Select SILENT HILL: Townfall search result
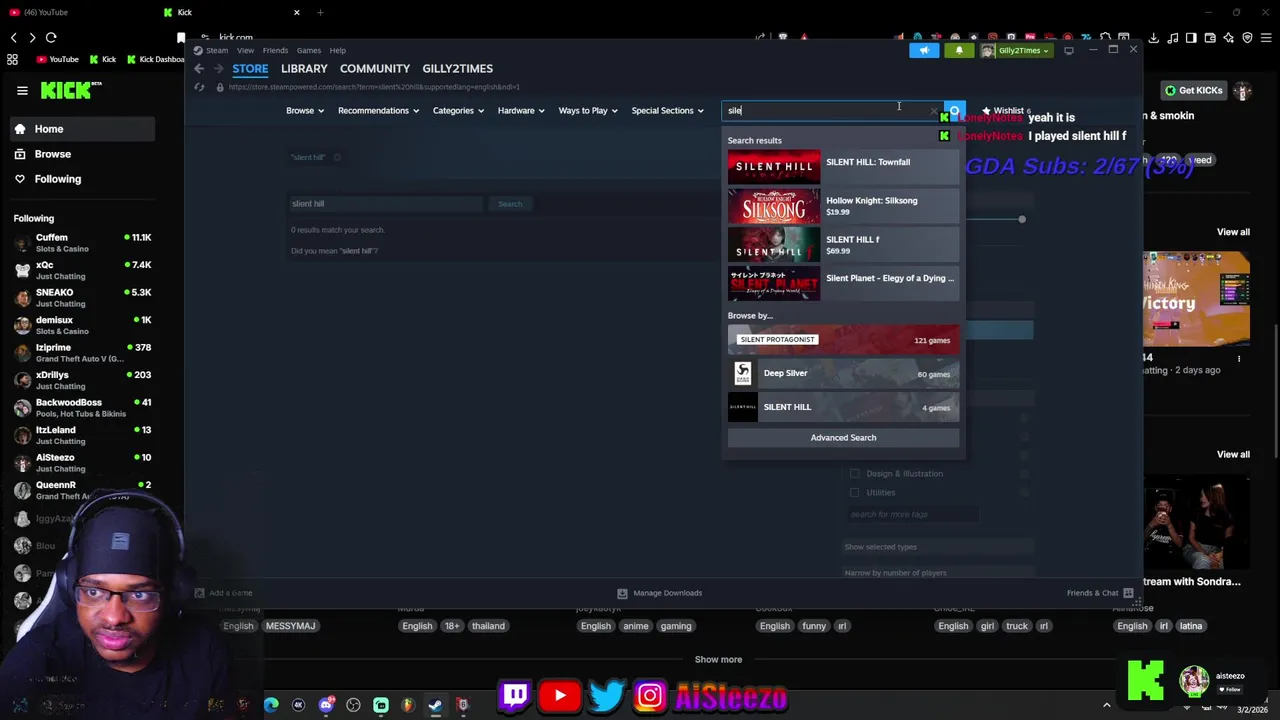Viewport: 1280px width, 720px height. pos(843,167)
